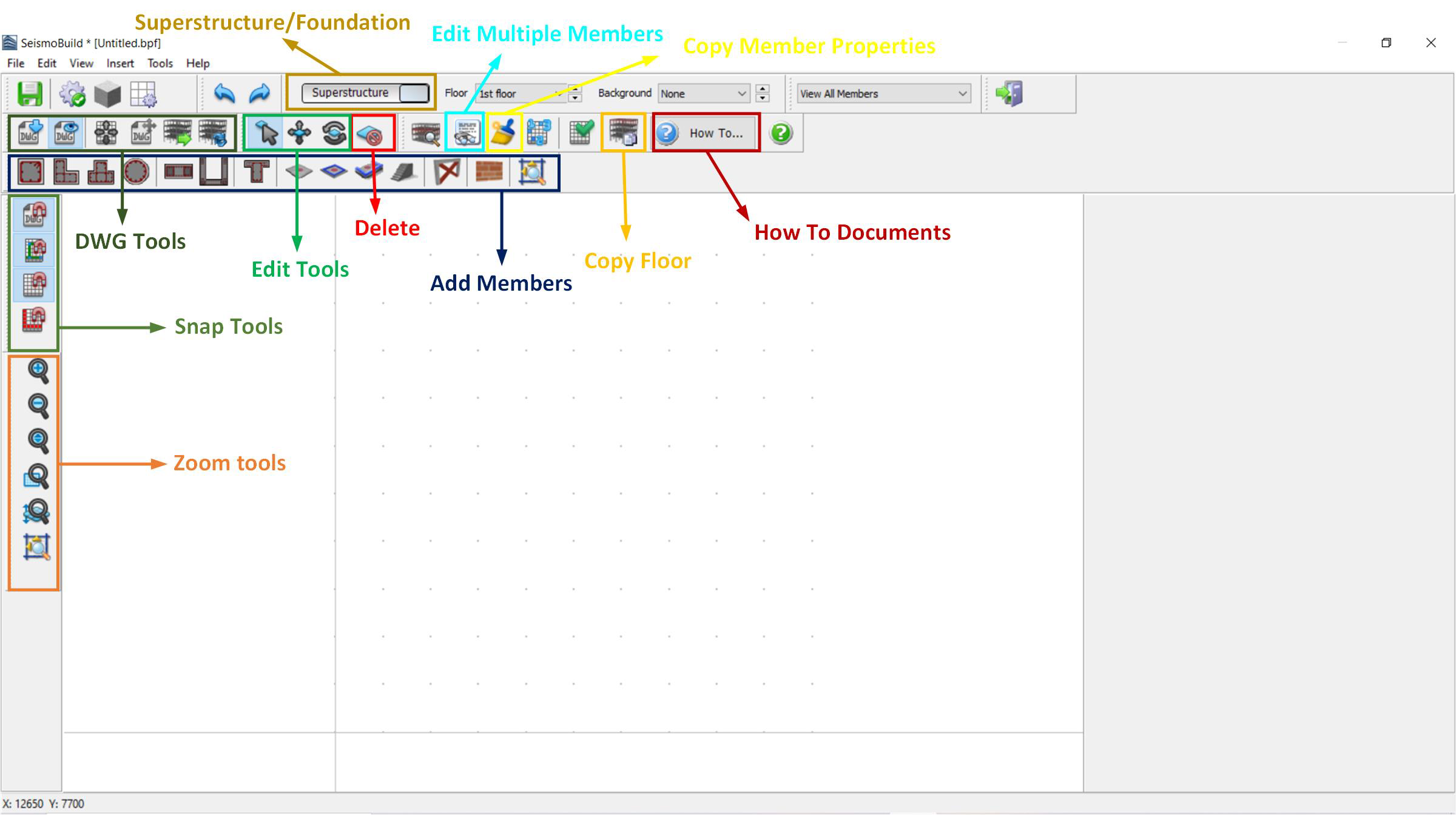Toggle Snap to grid magnet
The image size is (1456, 815).
pyautogui.click(x=34, y=284)
